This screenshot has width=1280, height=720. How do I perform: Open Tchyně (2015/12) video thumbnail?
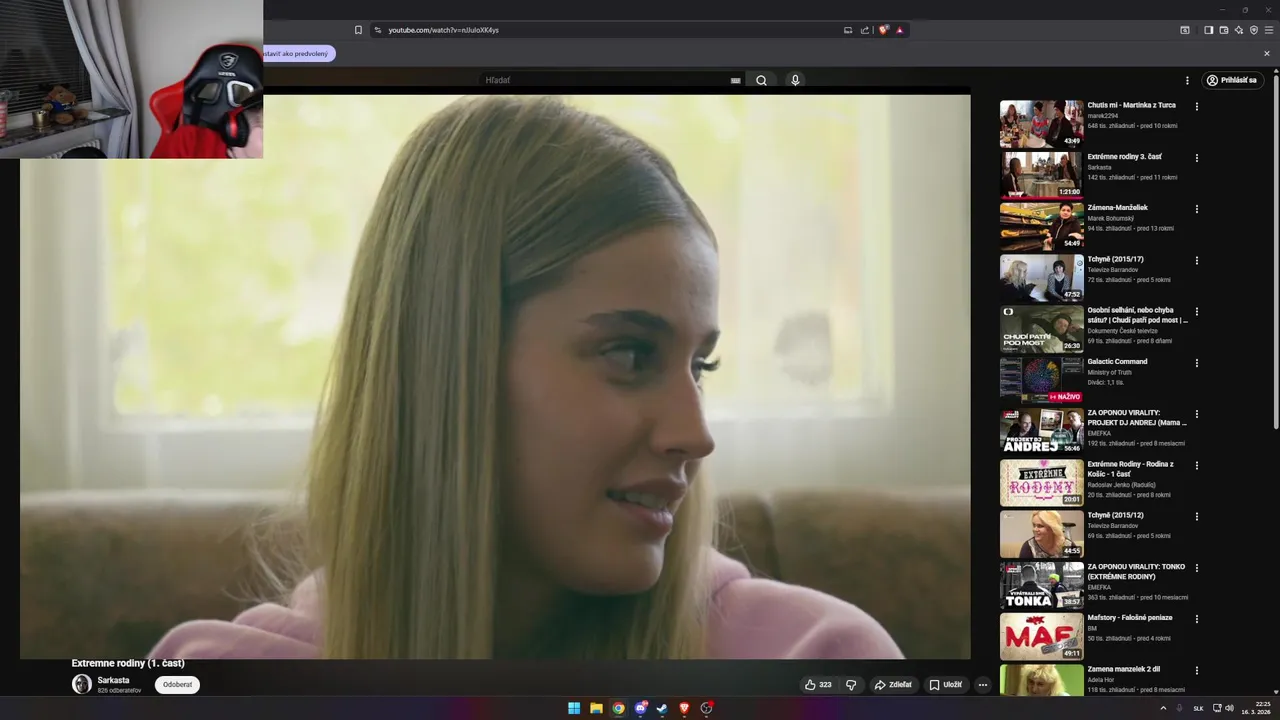click(x=1041, y=534)
